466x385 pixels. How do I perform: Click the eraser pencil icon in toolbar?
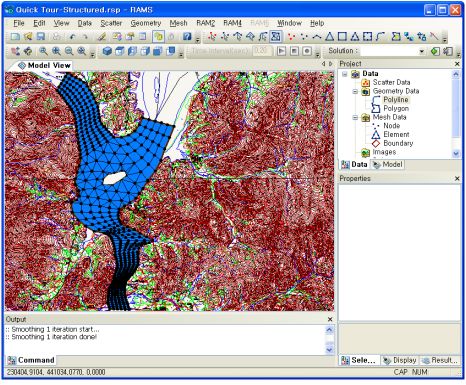point(101,36)
